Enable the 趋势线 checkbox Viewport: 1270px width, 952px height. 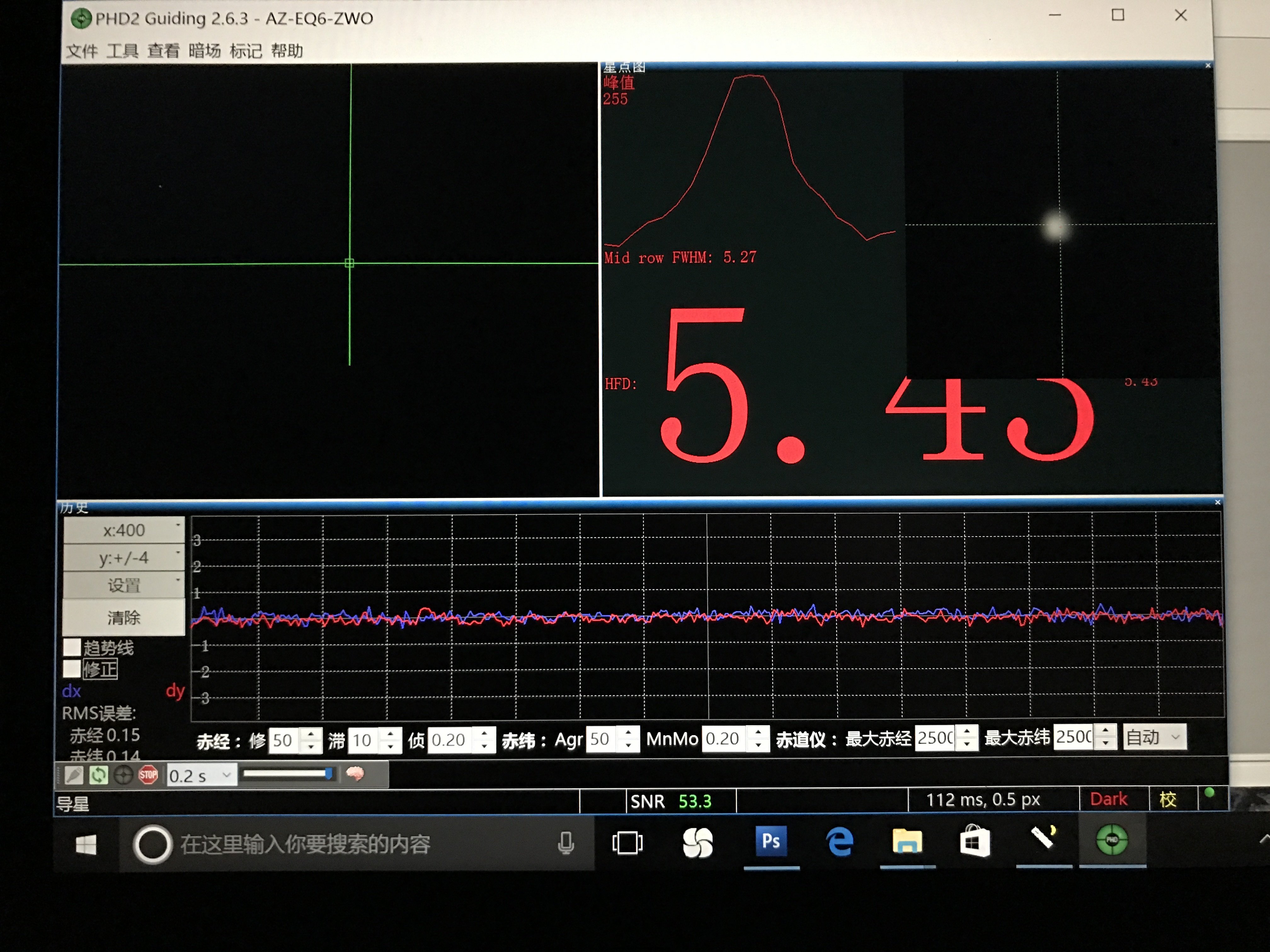[72, 647]
